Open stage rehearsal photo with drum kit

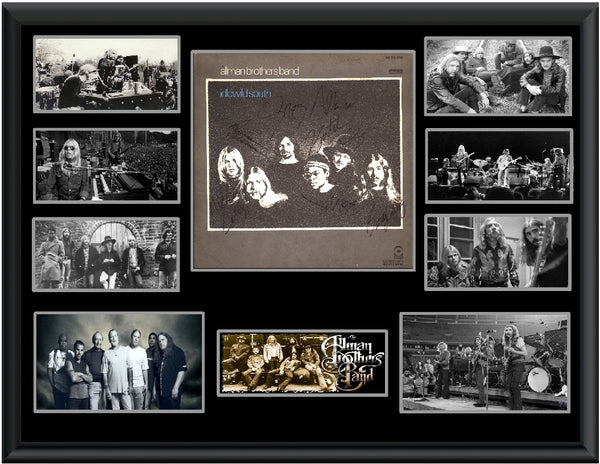point(485,363)
